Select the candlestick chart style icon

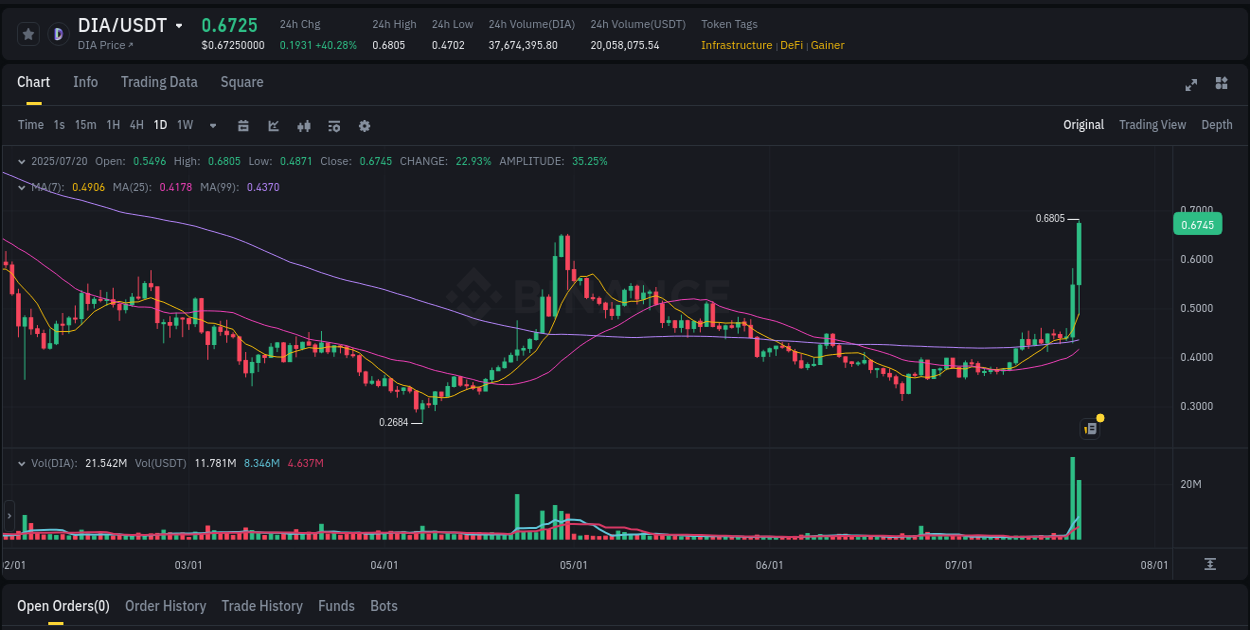click(304, 126)
